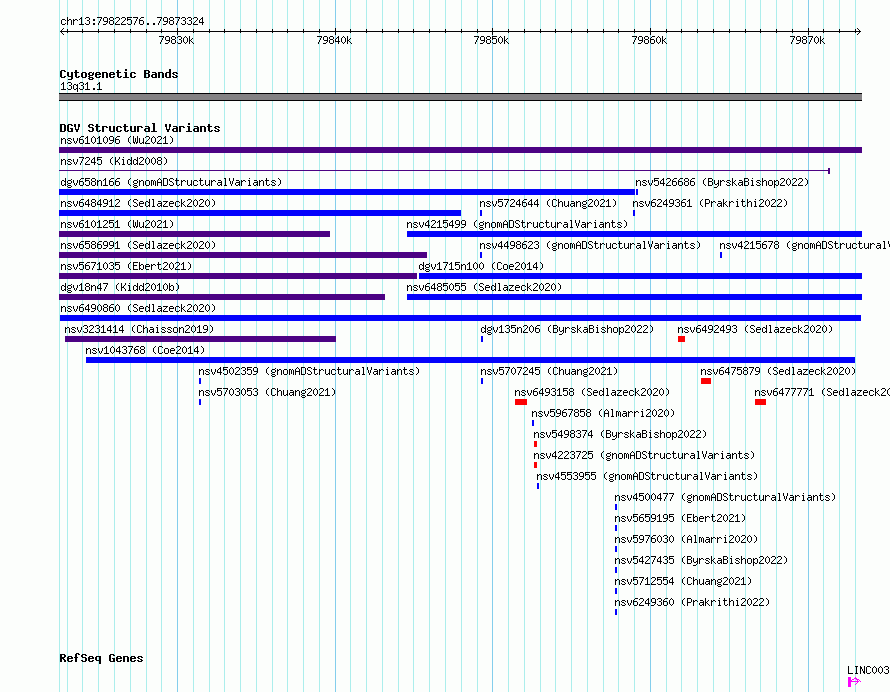
Task: Click nsv5498374 (ByrskaBishop2022) label
Action: (x=620, y=434)
